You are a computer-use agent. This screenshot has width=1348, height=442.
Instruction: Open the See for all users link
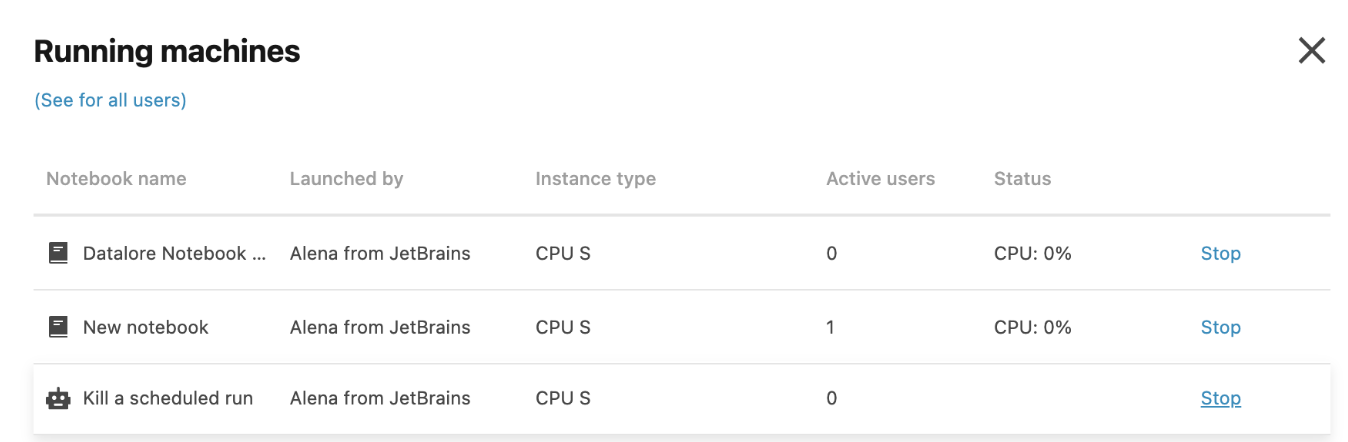tap(110, 100)
